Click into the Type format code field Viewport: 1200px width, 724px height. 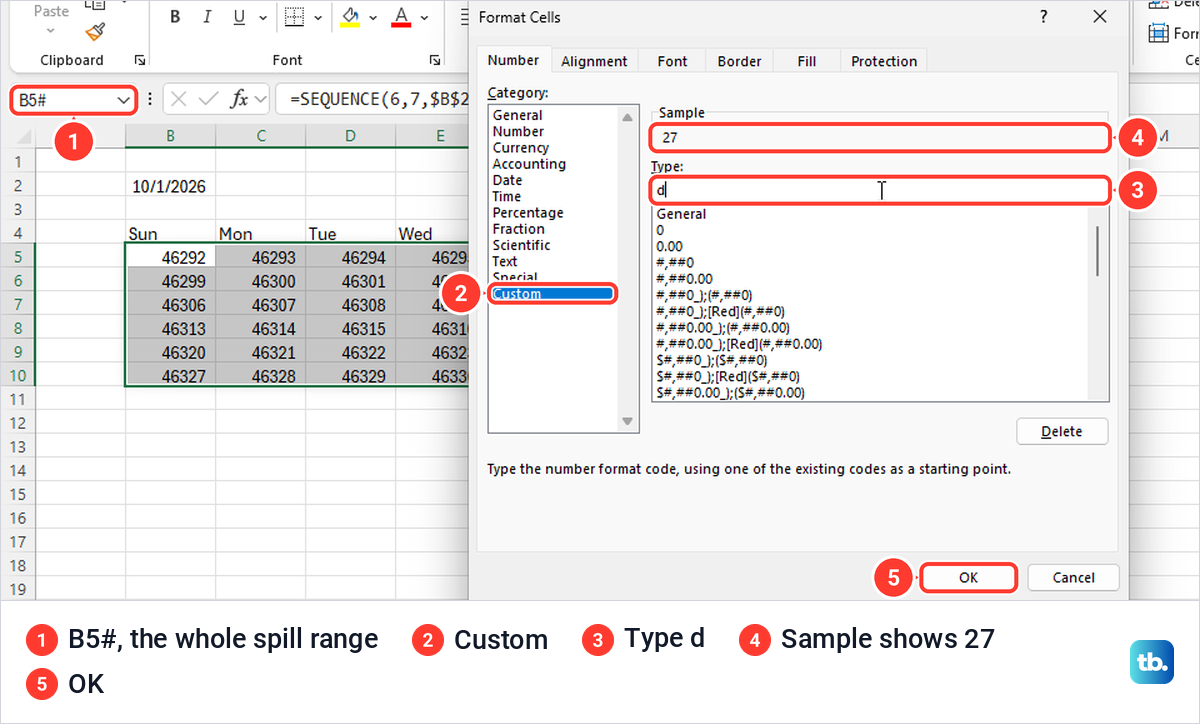tap(879, 189)
